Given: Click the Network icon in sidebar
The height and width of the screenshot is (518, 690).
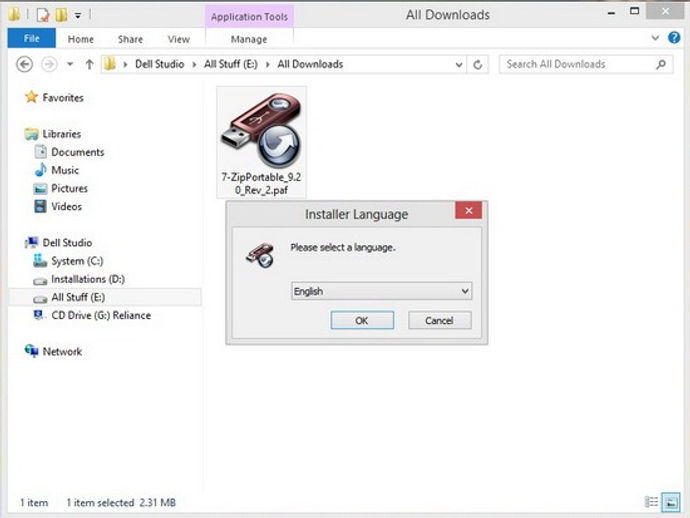Looking at the screenshot, I should click(x=31, y=351).
